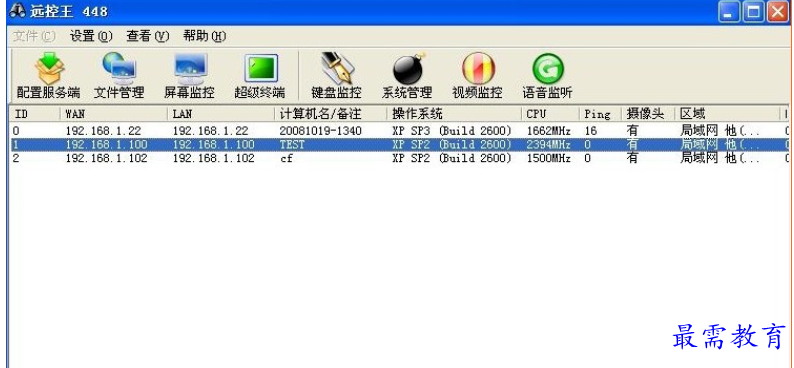Start 视频监控 video monitoring
This screenshot has width=794, height=368.
478,76
